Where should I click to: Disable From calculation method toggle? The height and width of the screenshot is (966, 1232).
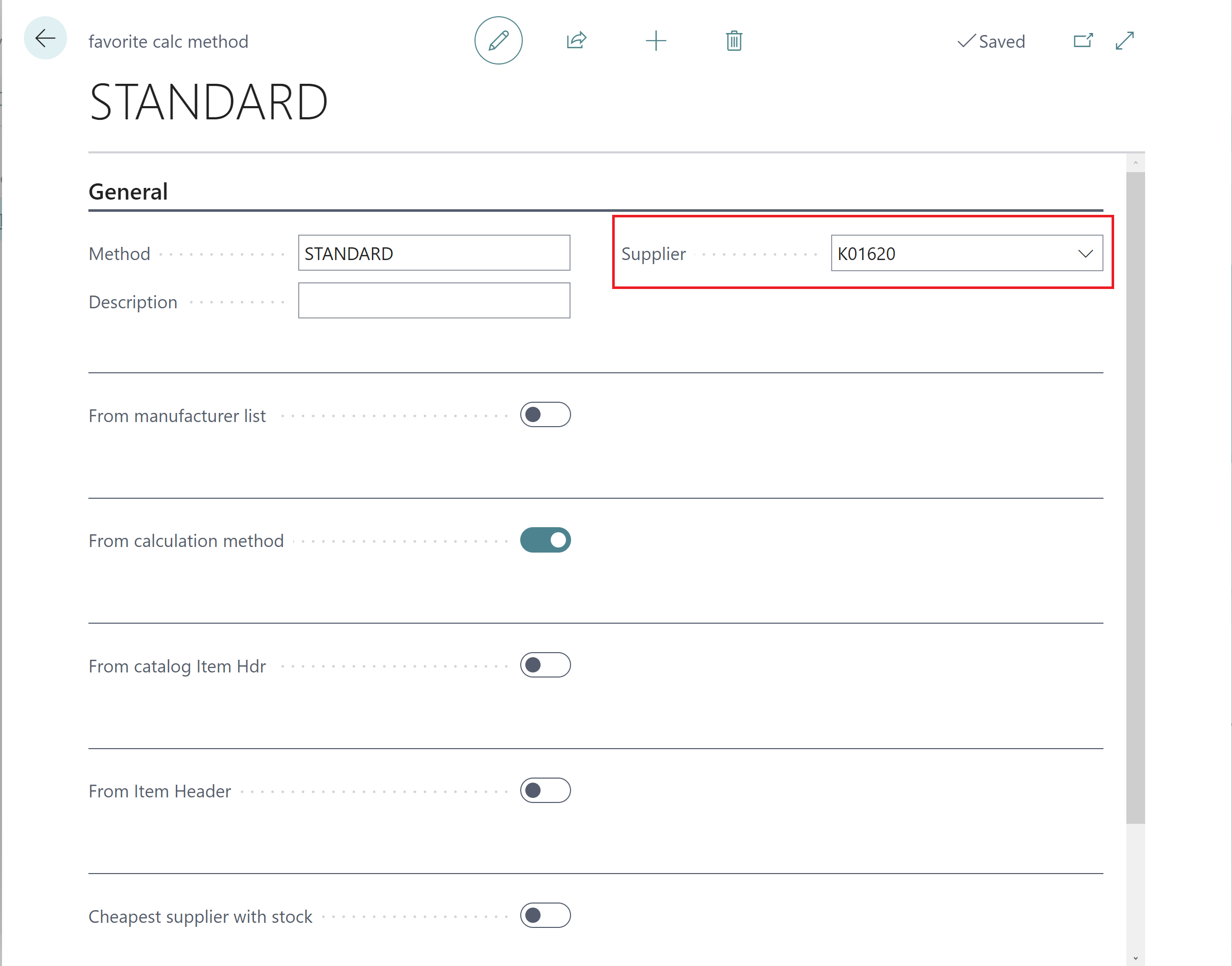545,540
